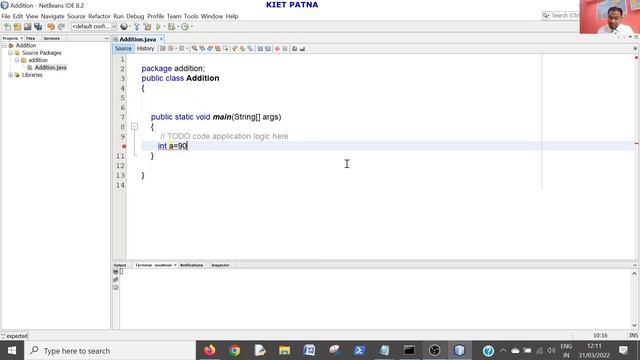Viewport: 640px width, 360px height.
Task: Open the Profile Project dropdown arrow
Action: (191, 27)
